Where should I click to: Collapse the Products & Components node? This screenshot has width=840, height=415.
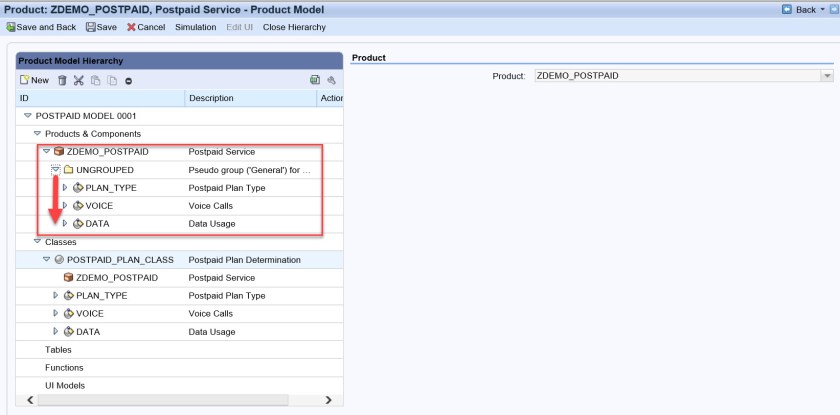[x=38, y=134]
